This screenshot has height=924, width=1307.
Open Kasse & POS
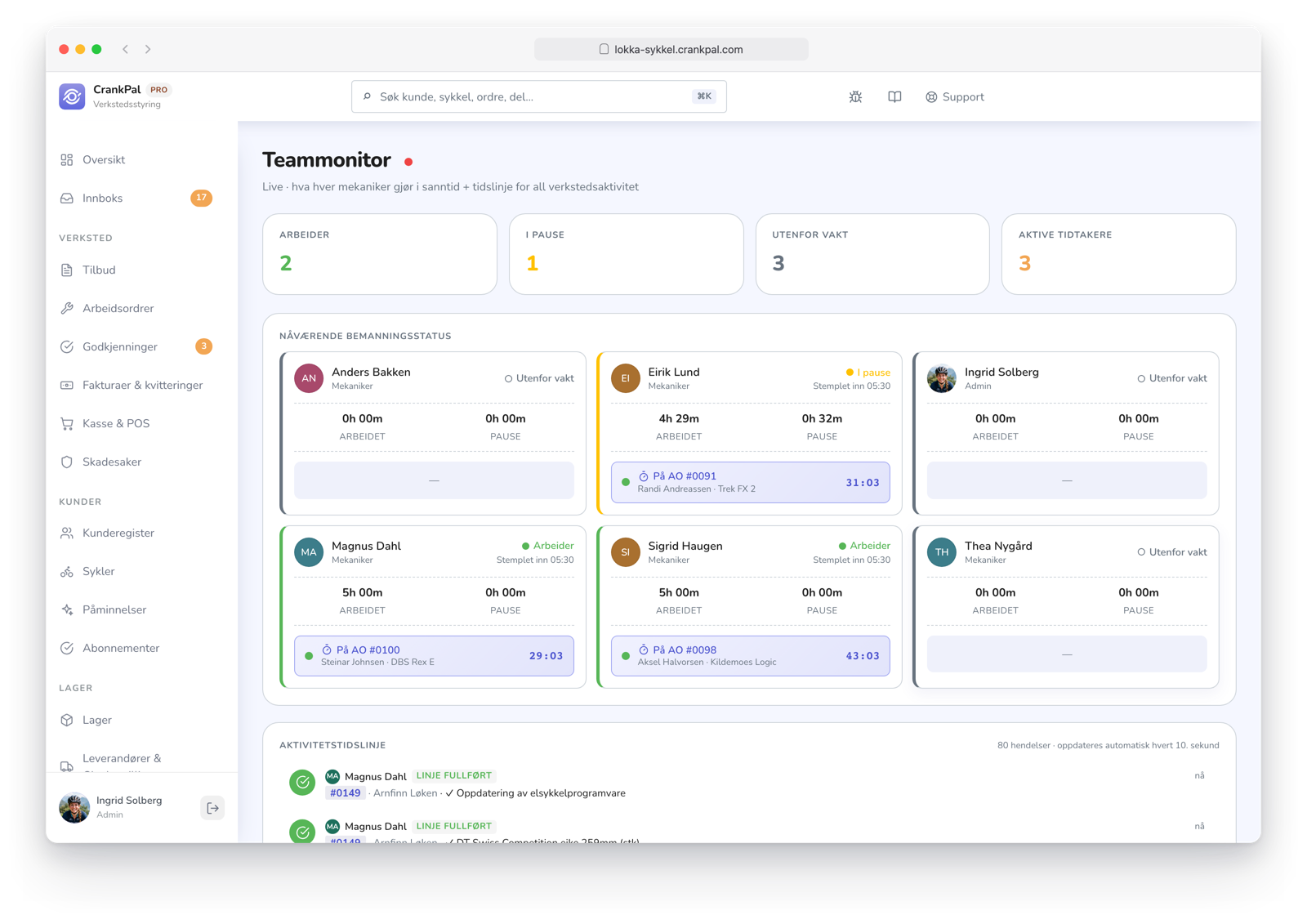pyautogui.click(x=116, y=424)
